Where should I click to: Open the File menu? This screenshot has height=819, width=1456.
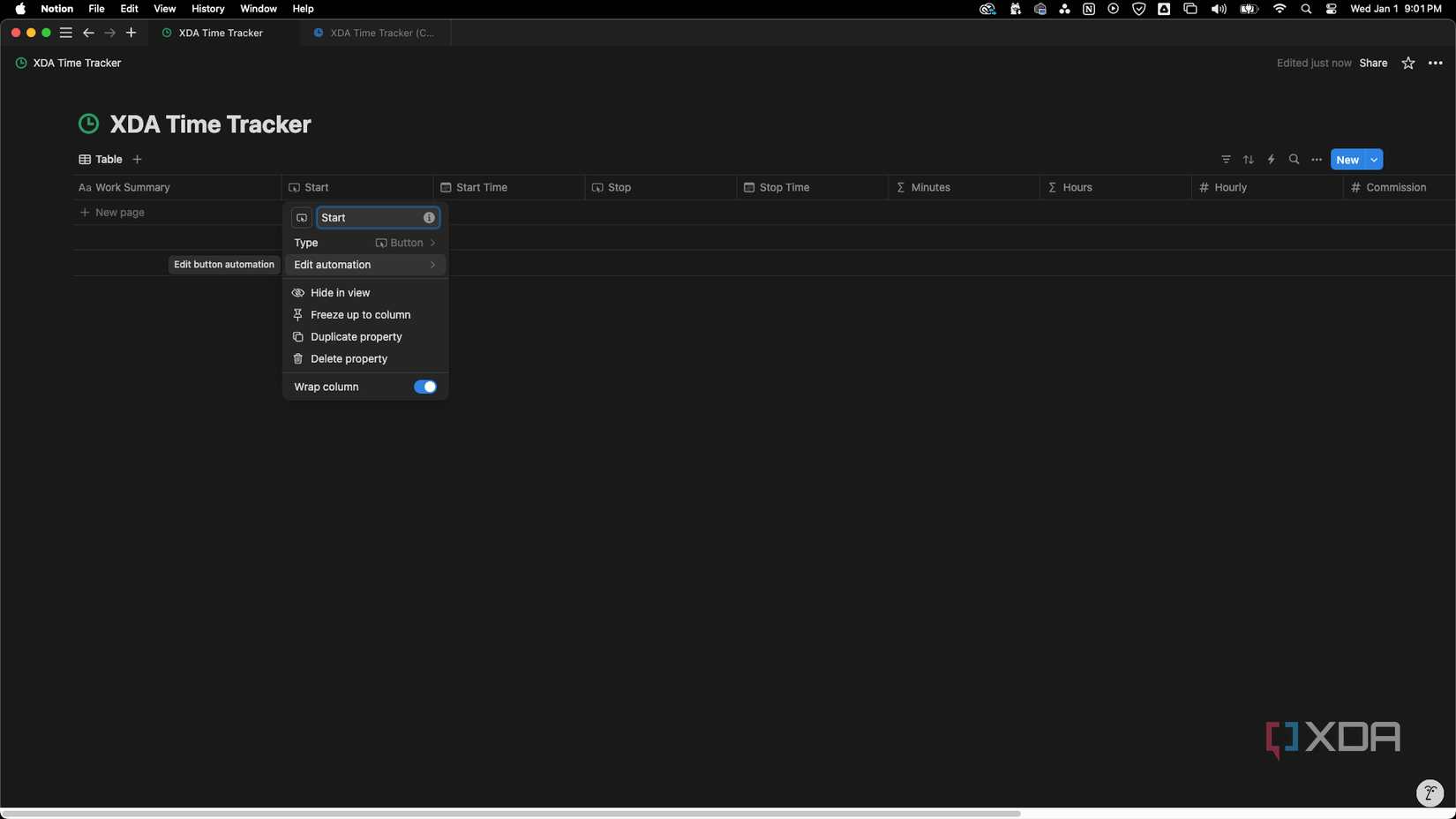[x=96, y=9]
